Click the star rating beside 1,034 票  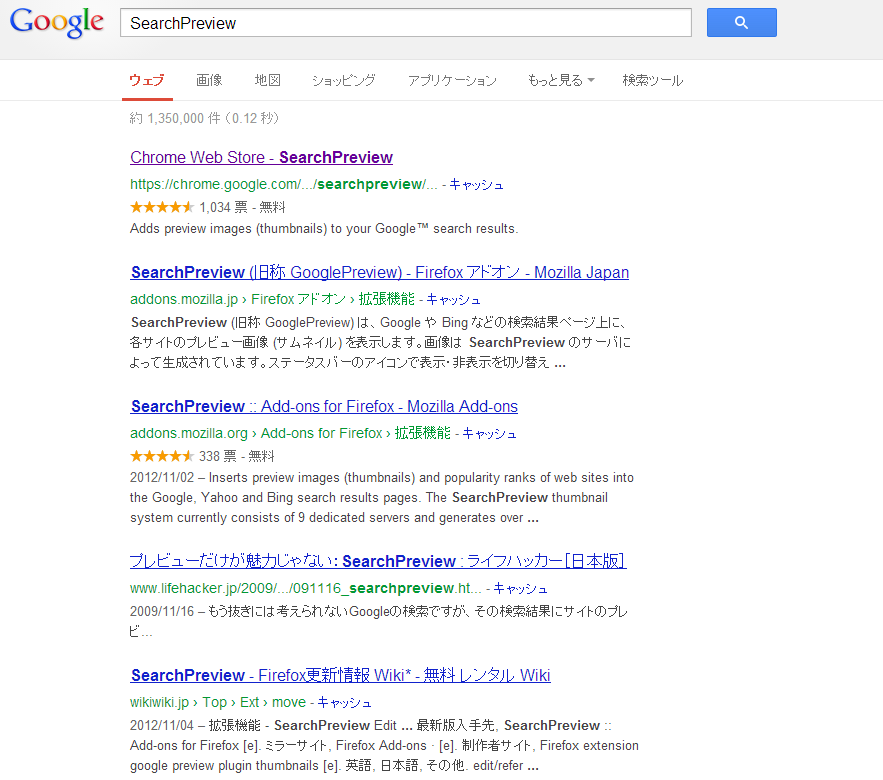[x=162, y=207]
